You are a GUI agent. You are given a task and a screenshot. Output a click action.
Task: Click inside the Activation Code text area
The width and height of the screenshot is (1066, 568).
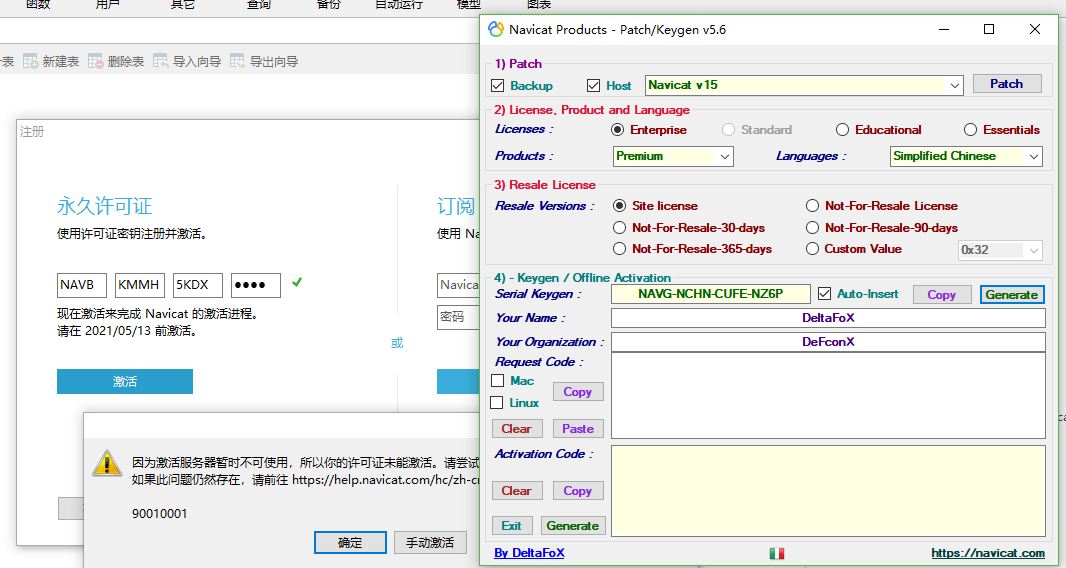(x=828, y=491)
